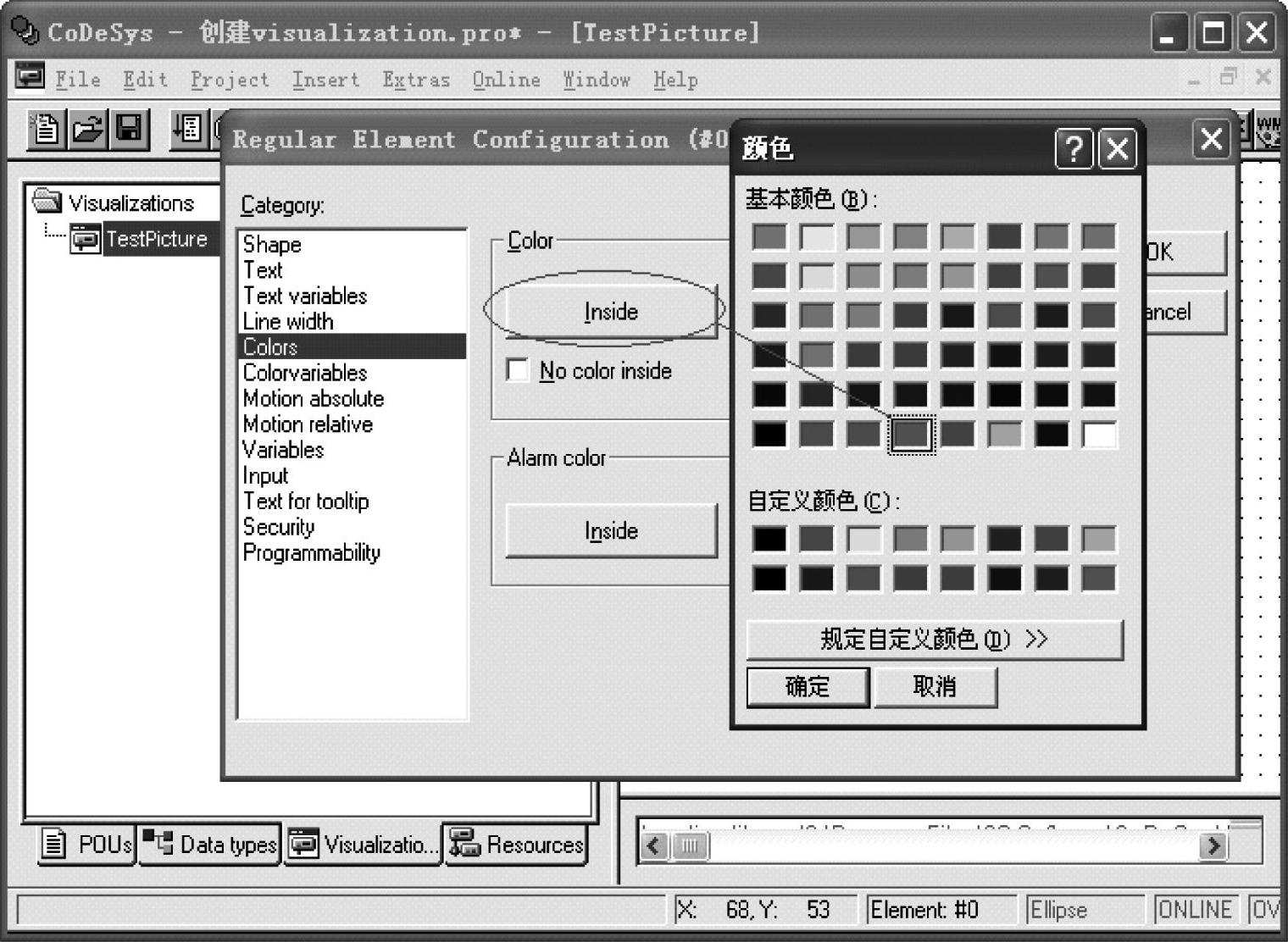The width and height of the screenshot is (1288, 942).
Task: Open the Project menu
Action: point(230,80)
